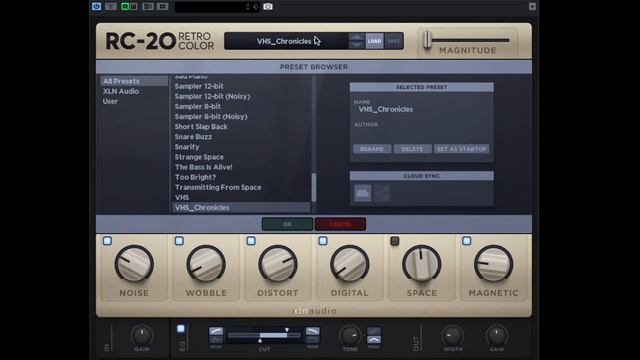The width and height of the screenshot is (640, 360).
Task: Select the high cut filter curve icon
Action: [313, 331]
